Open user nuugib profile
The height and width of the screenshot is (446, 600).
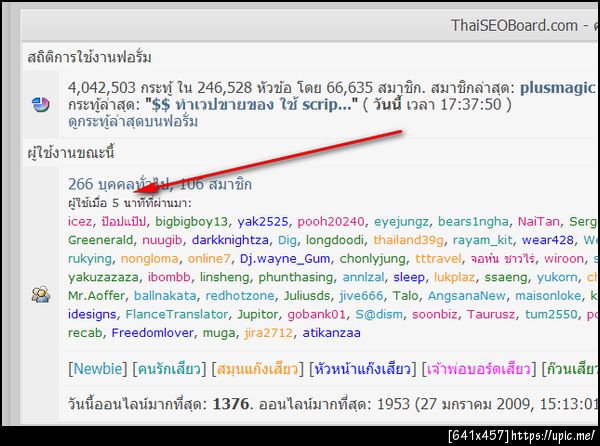(x=162, y=240)
